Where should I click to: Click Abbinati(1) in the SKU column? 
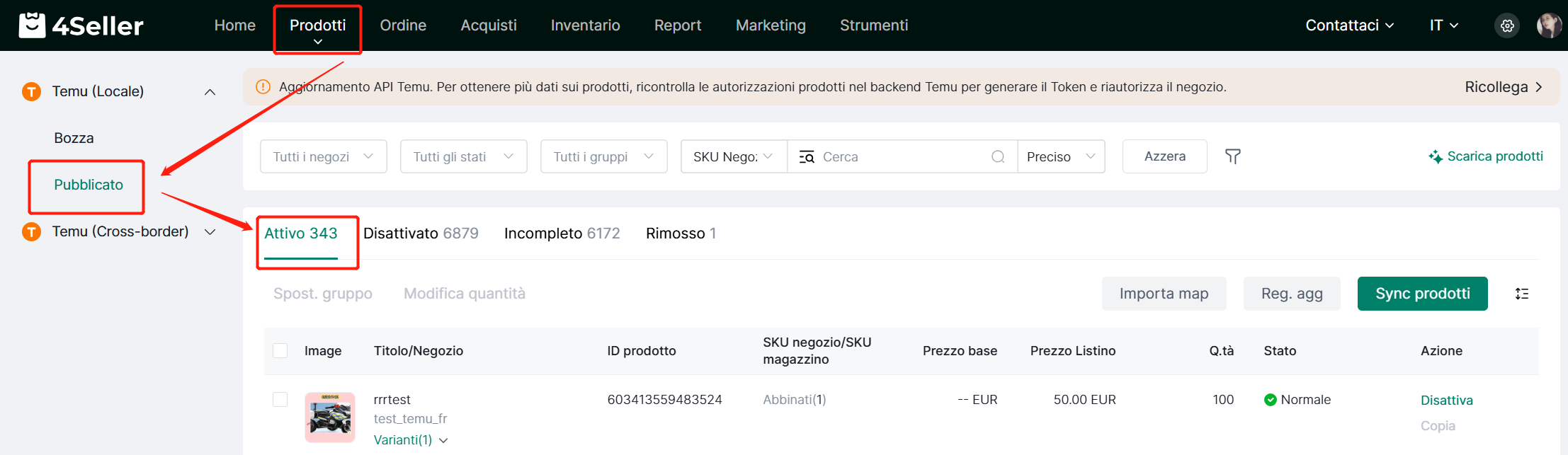coord(795,400)
